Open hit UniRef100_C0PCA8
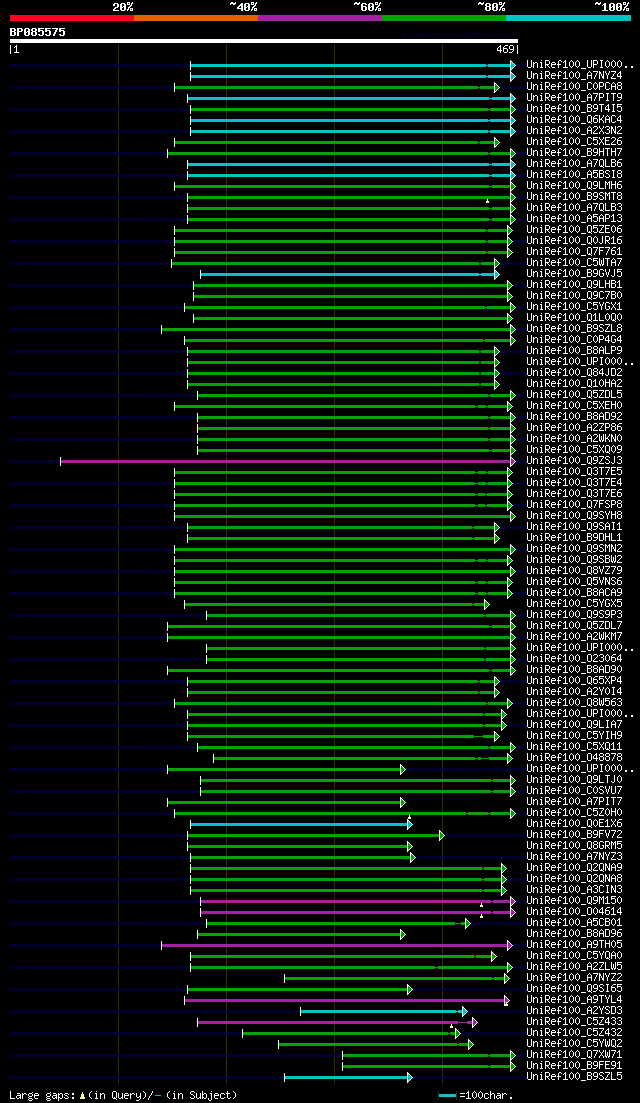This screenshot has height=1103, width=640. tap(575, 87)
